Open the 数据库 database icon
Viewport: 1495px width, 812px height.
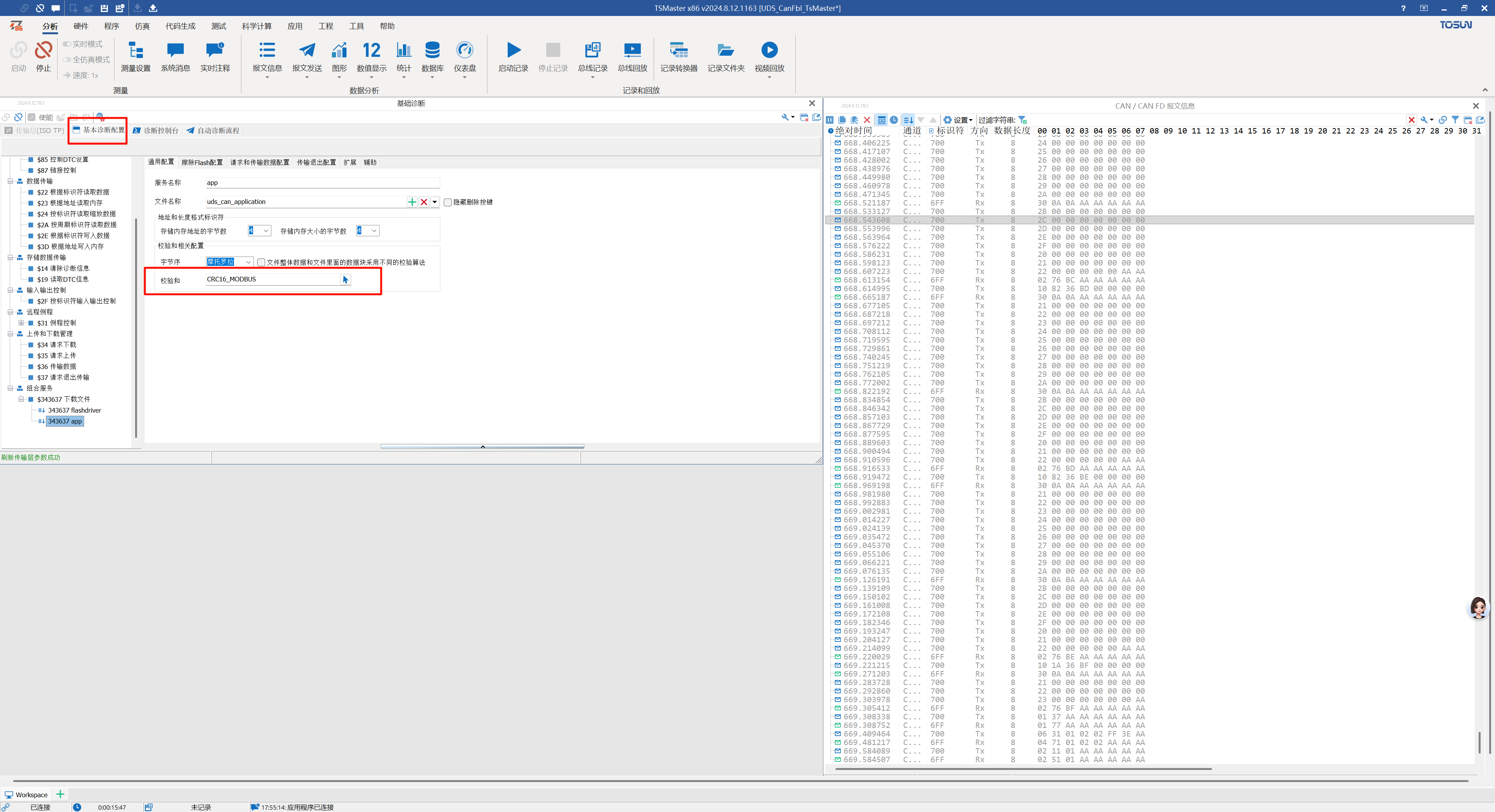[432, 51]
